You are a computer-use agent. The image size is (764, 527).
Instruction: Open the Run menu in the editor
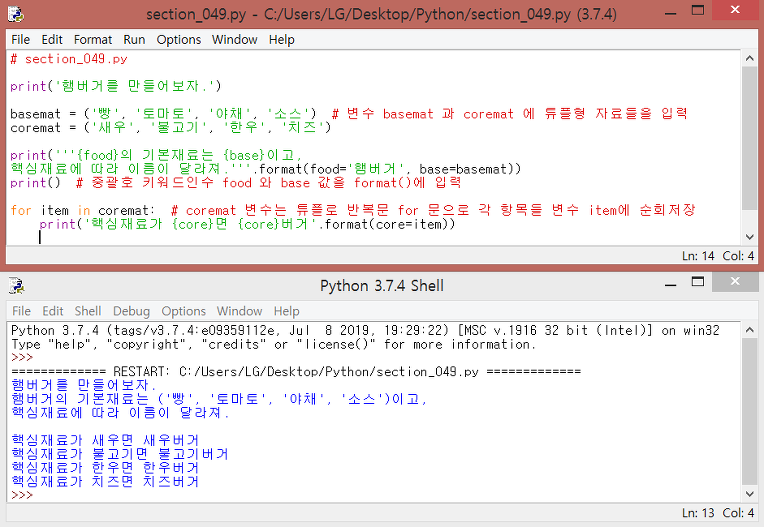[134, 39]
